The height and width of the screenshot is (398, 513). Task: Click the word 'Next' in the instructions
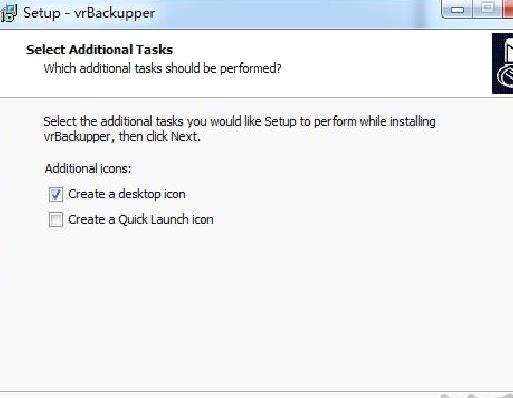pos(184,137)
